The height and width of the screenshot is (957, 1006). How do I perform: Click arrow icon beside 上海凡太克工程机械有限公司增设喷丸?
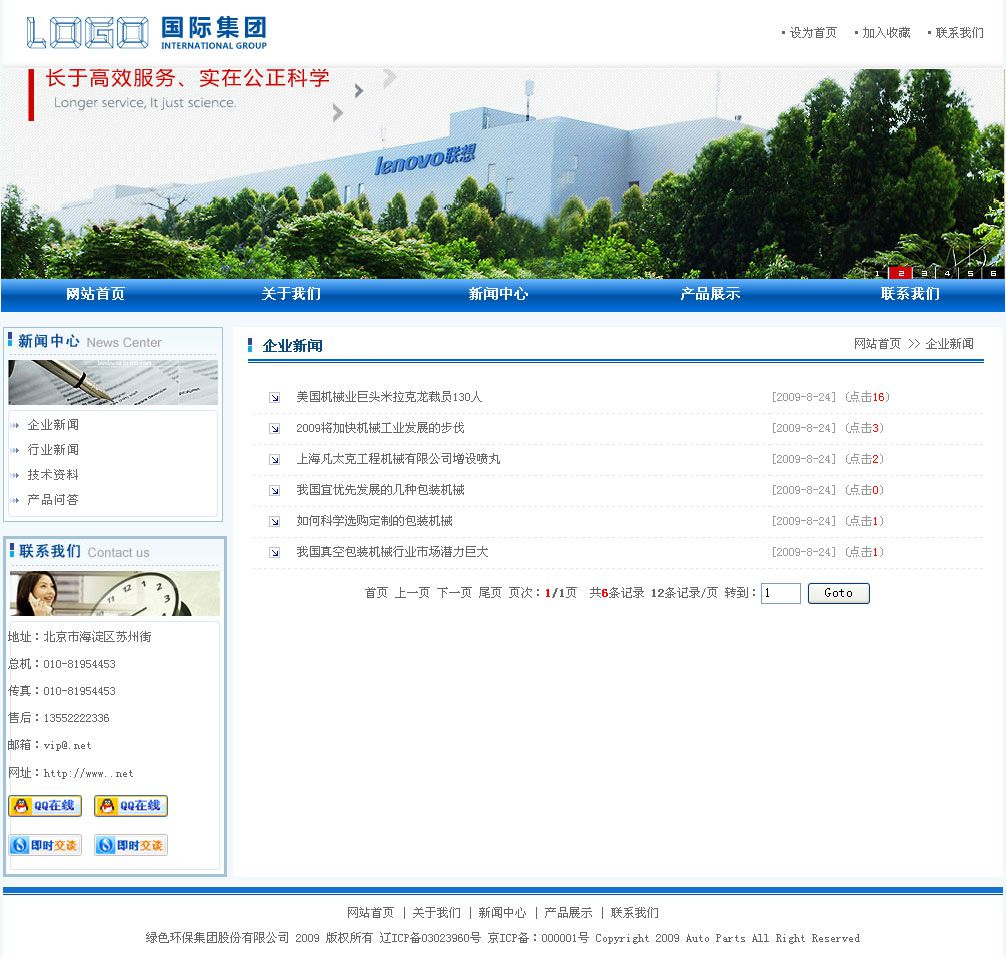pos(275,459)
